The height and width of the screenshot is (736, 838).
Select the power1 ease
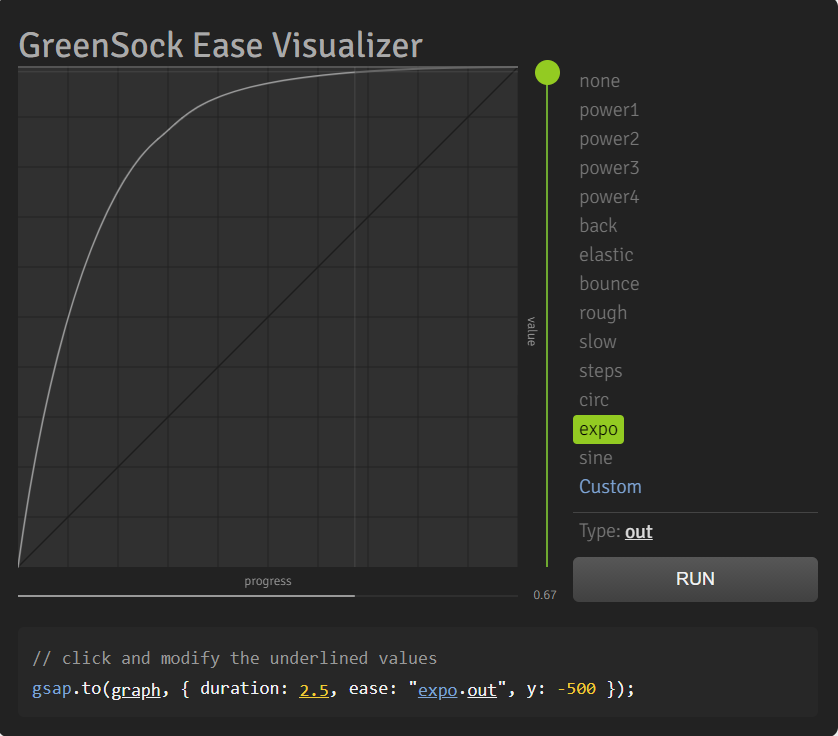(x=609, y=110)
